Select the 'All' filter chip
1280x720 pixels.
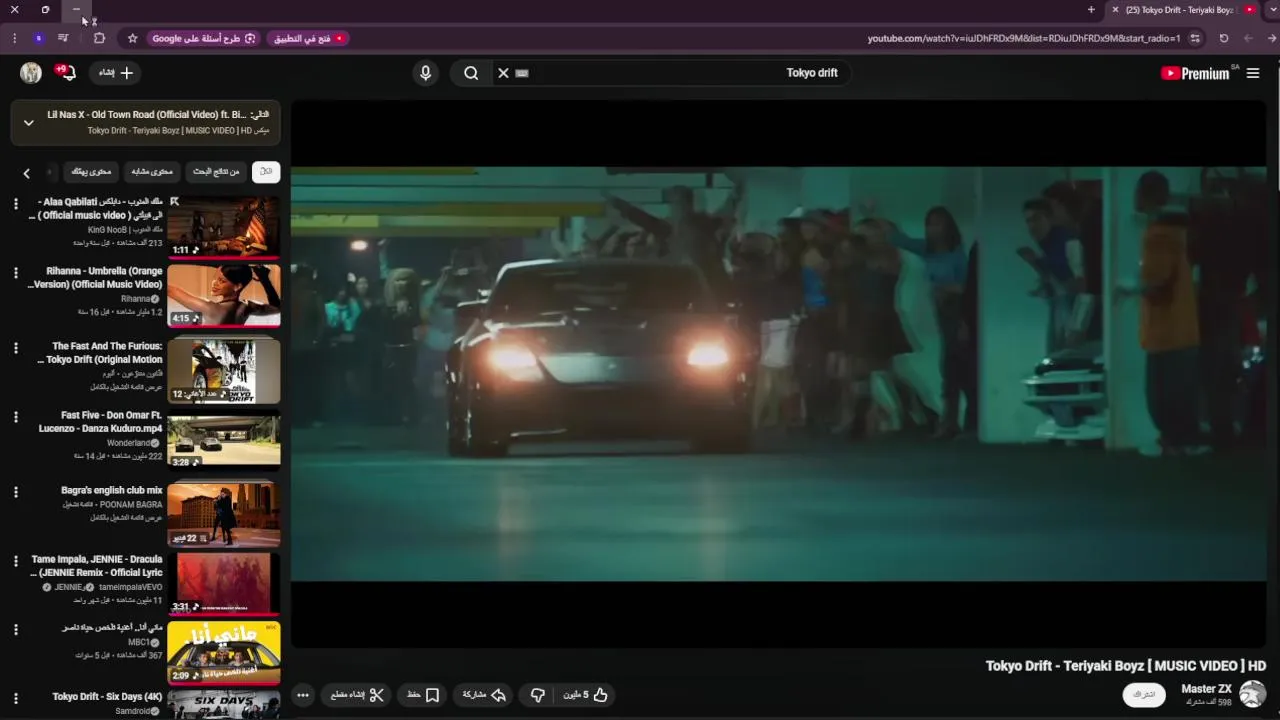click(x=266, y=172)
